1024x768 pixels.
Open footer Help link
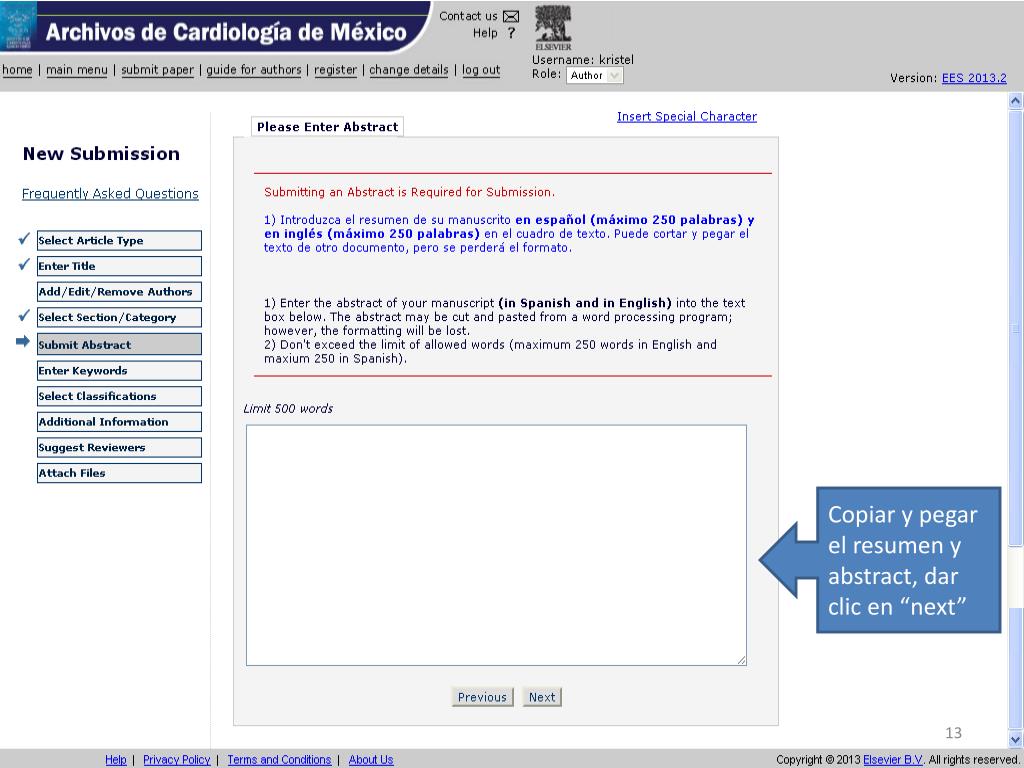point(116,760)
